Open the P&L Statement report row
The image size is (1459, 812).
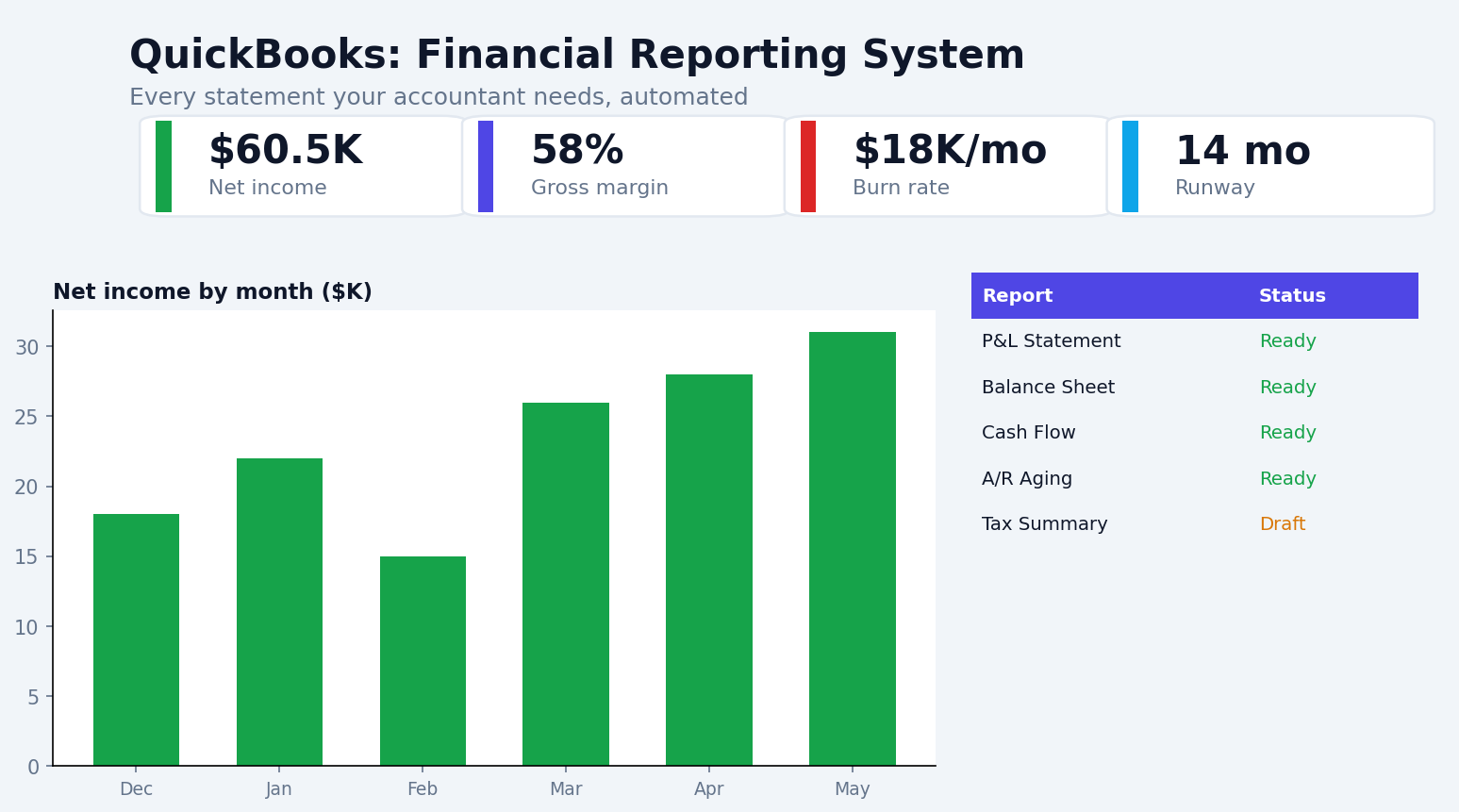pyautogui.click(x=1195, y=341)
